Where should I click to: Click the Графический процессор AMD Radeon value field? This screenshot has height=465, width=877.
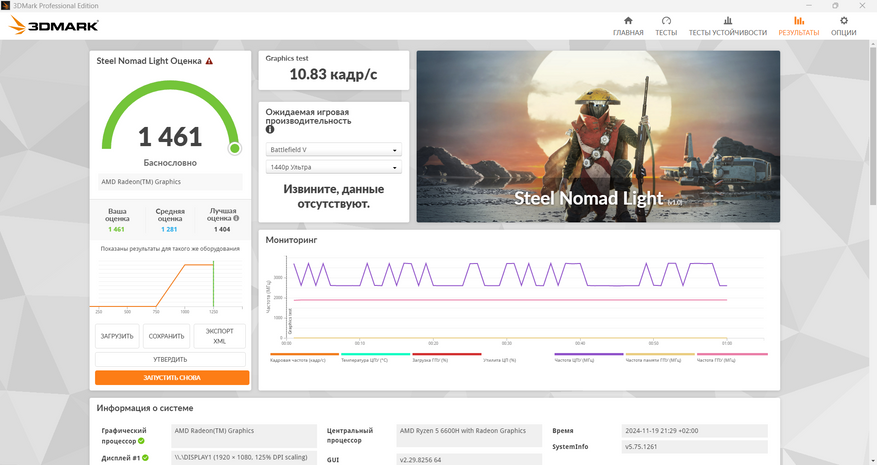(x=244, y=435)
